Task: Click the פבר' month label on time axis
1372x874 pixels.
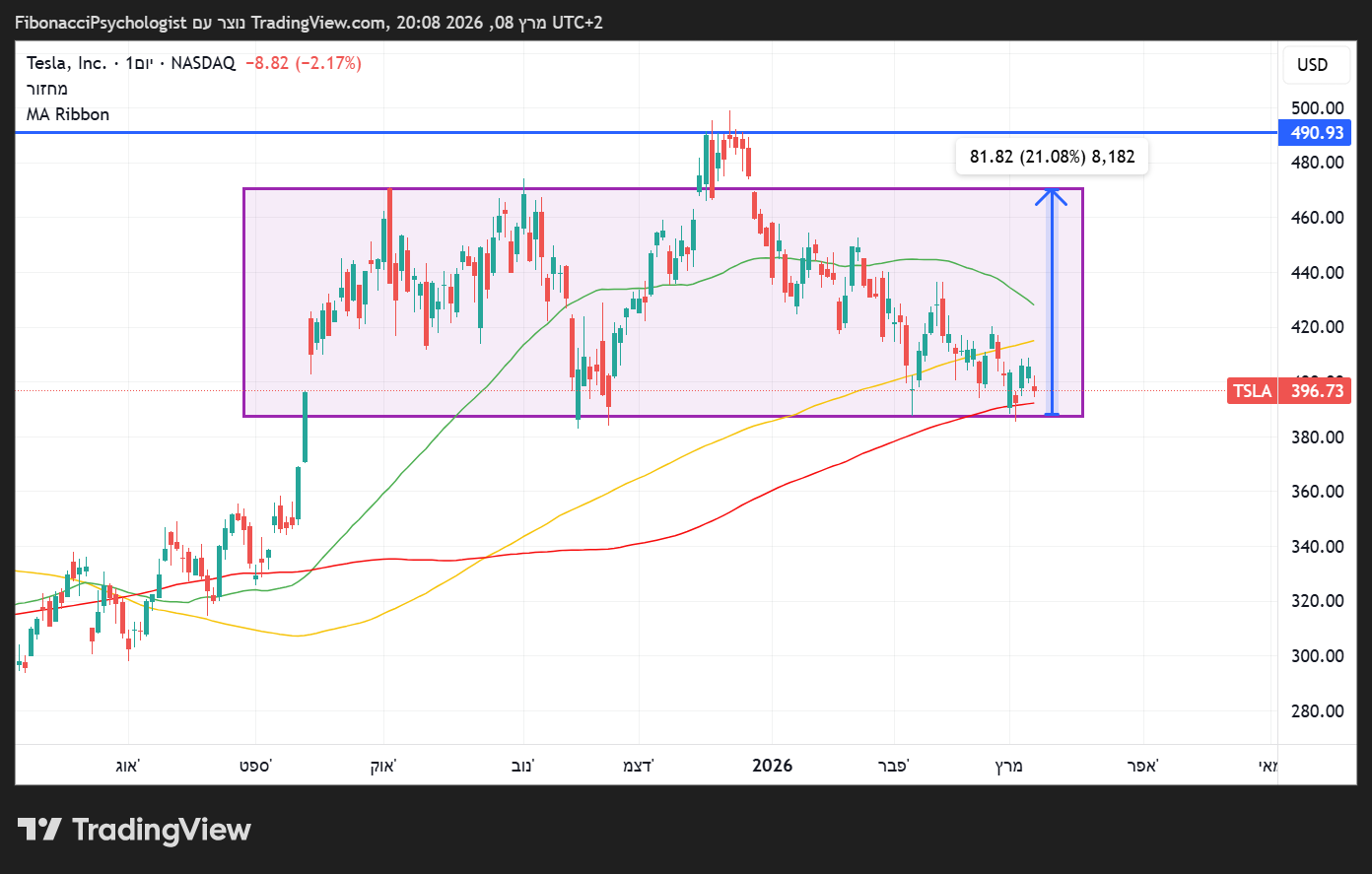Action: (894, 766)
